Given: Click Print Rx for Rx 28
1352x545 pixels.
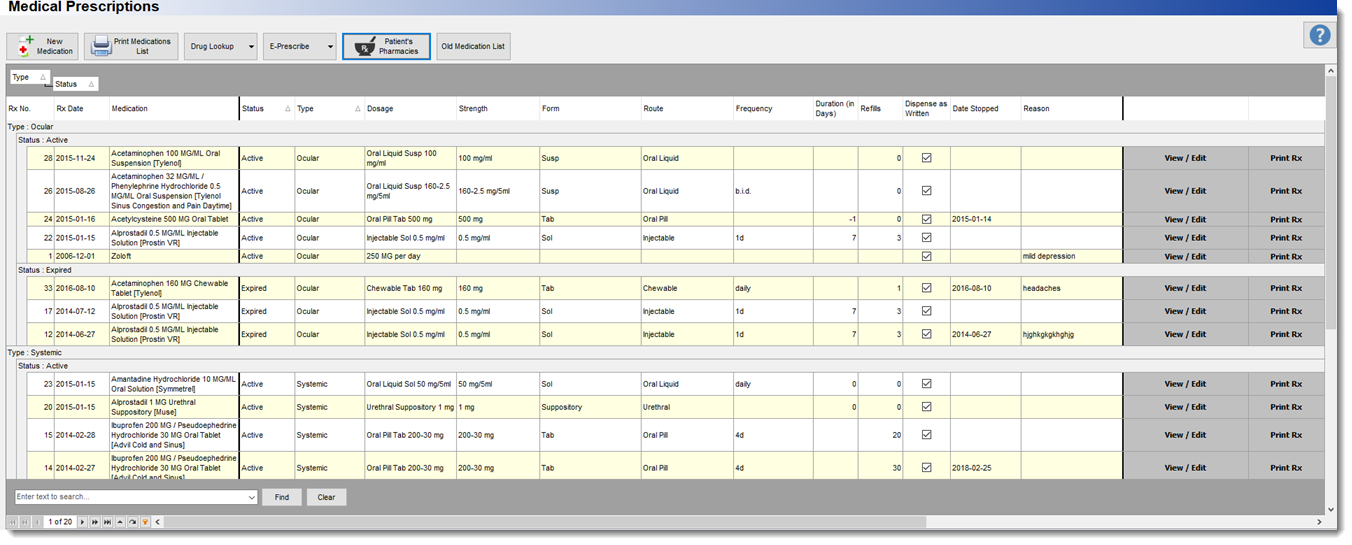Looking at the screenshot, I should tap(1286, 158).
